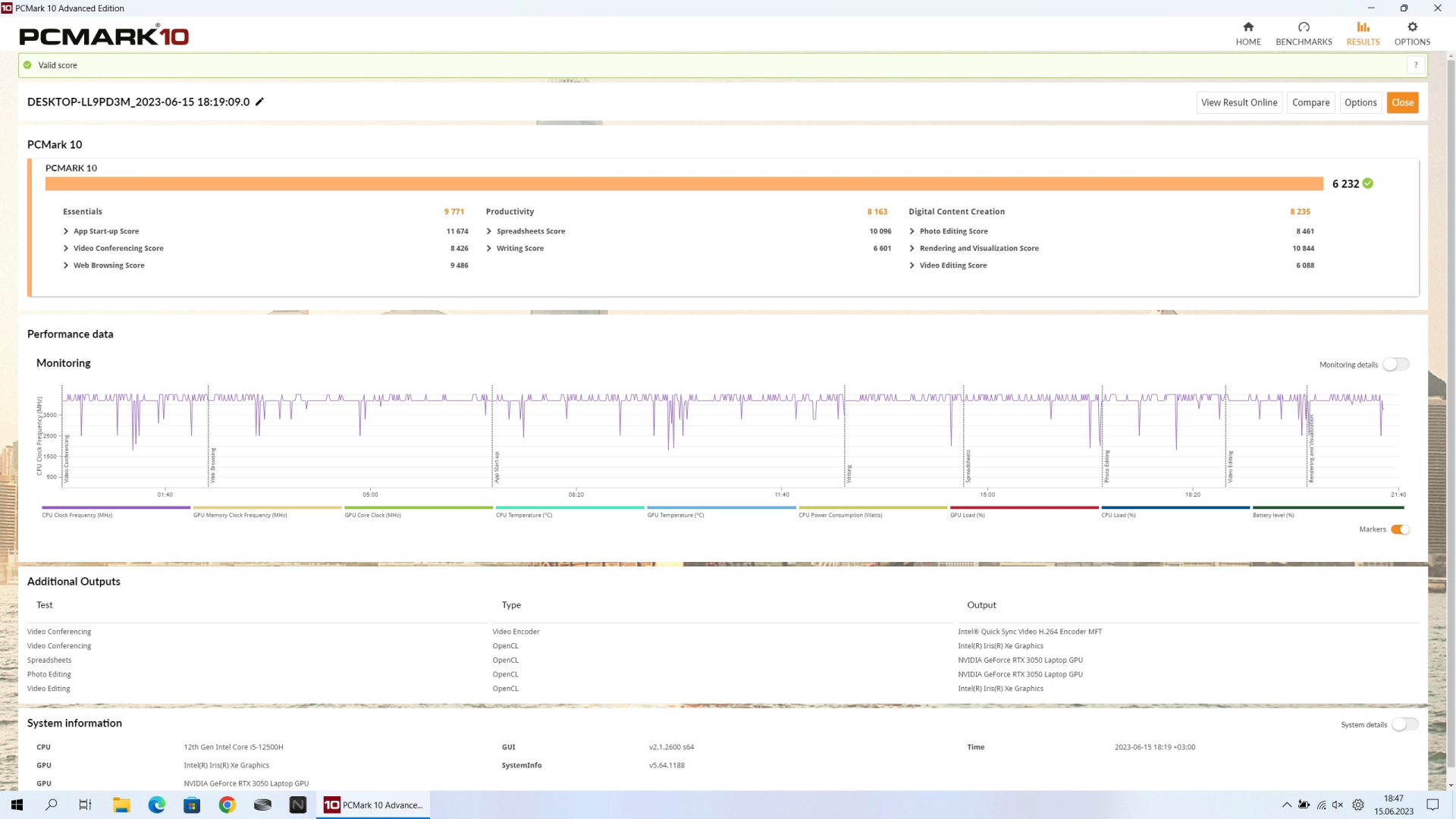Image resolution: width=1456 pixels, height=819 pixels.
Task: Select the CPU Temperature legend color bar
Action: tap(570, 507)
